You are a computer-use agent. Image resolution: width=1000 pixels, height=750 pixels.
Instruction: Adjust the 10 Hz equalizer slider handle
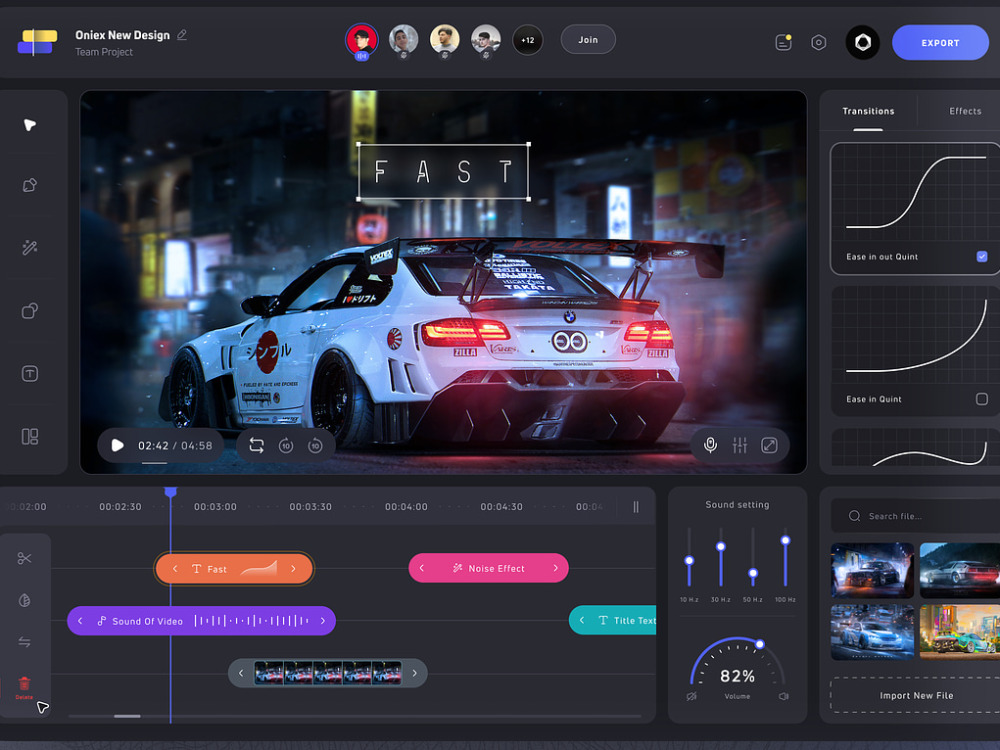point(689,561)
